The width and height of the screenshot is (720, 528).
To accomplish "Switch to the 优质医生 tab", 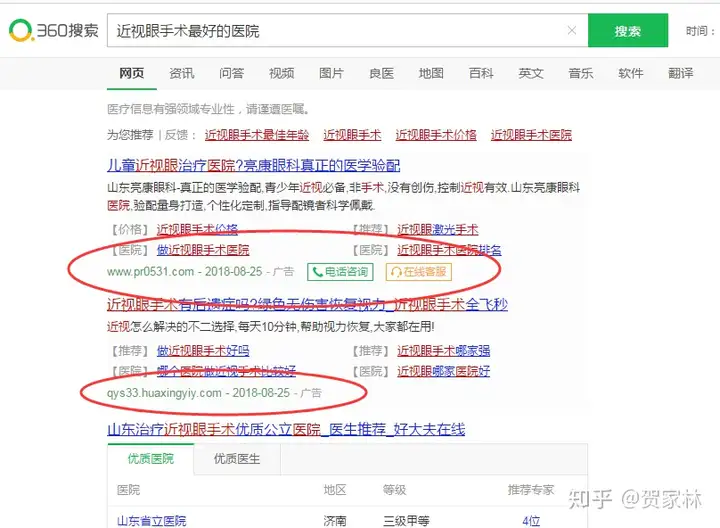I will (x=237, y=459).
